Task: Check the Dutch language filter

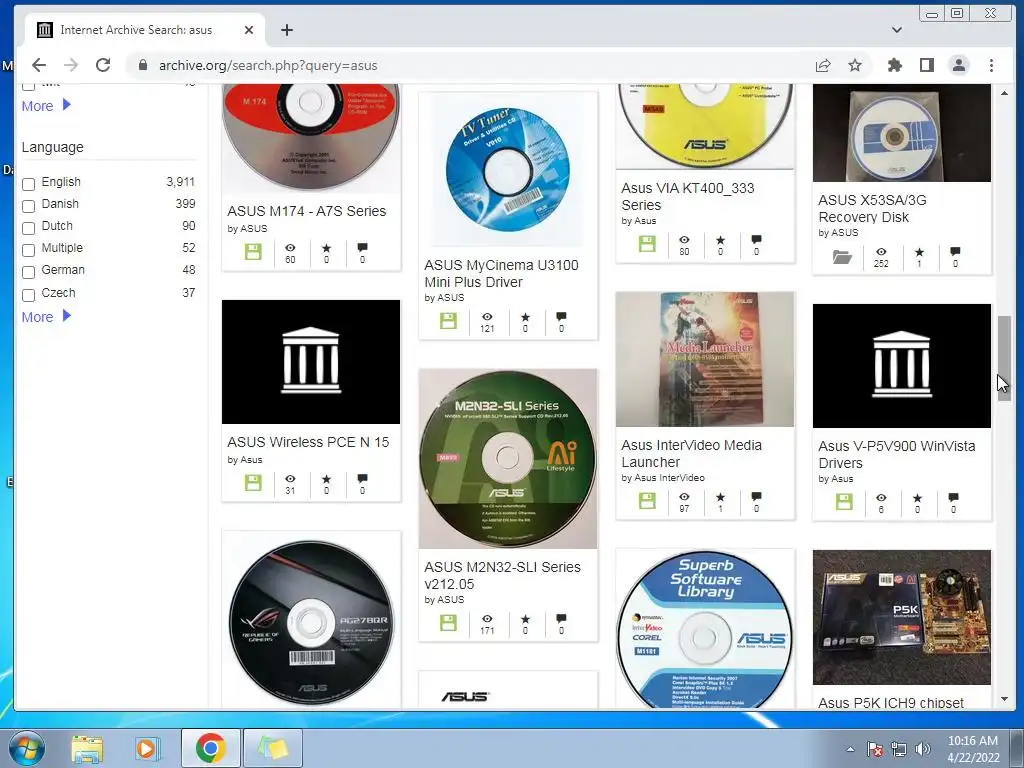Action: click(x=29, y=229)
